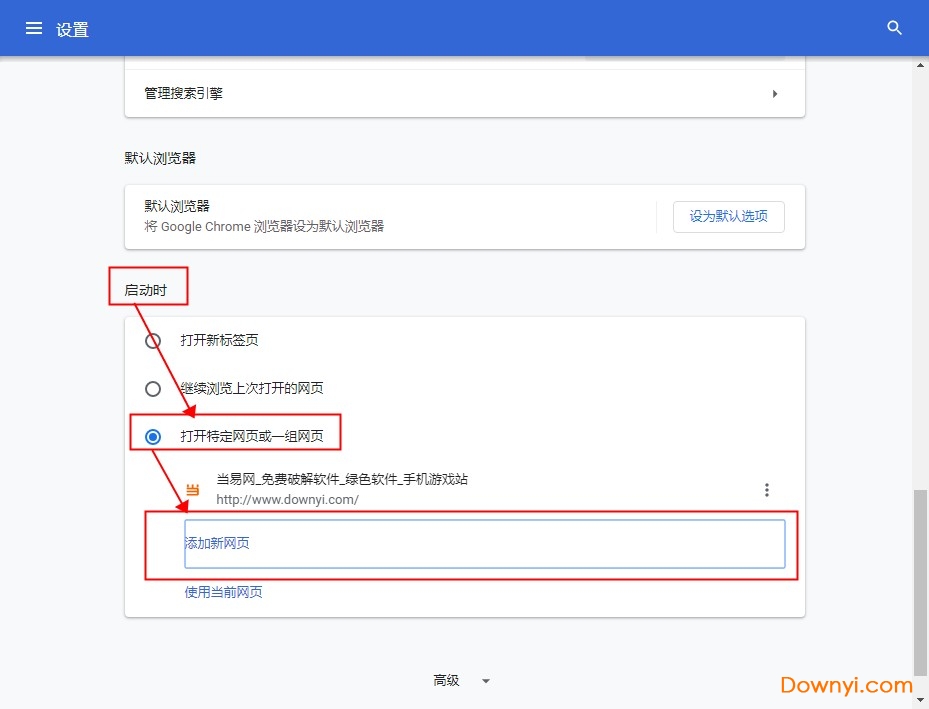The height and width of the screenshot is (709, 929).
Task: Expand the 管理搜索引擎 arrow
Action: point(775,94)
